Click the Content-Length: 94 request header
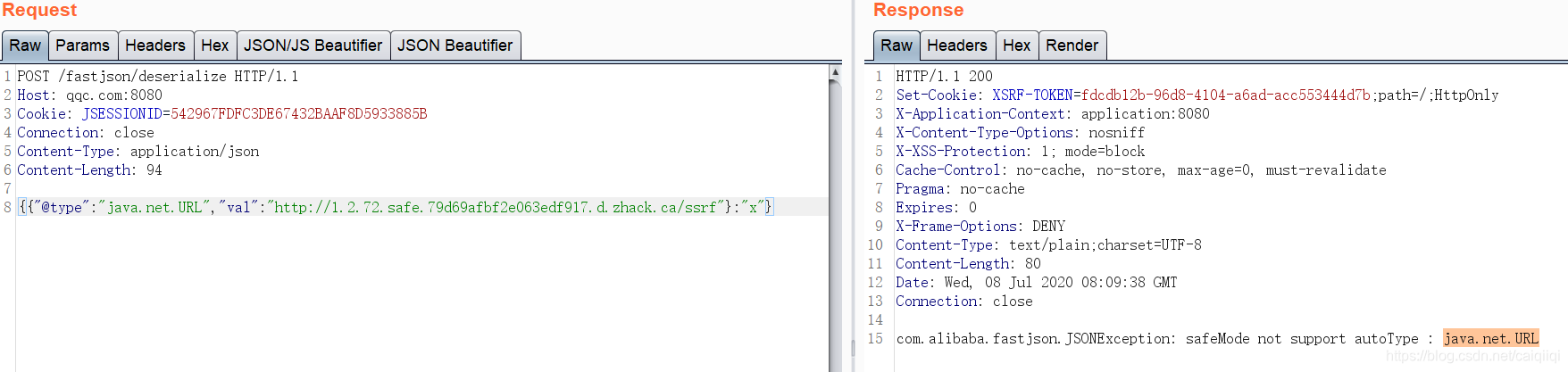 pyautogui.click(x=90, y=170)
